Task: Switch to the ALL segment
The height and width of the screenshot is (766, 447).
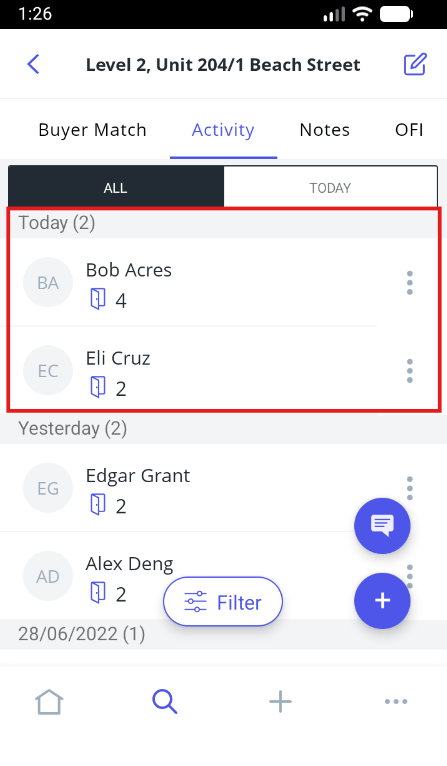Action: [116, 188]
